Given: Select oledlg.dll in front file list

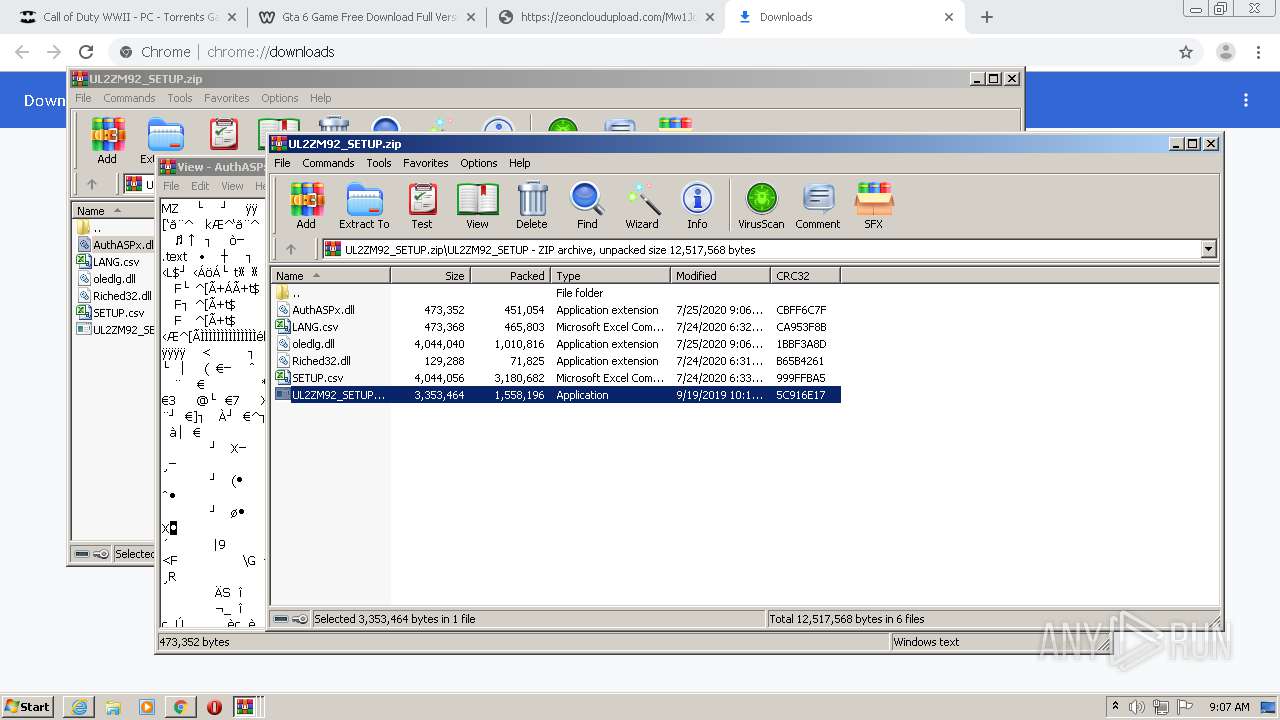Looking at the screenshot, I should [556, 344].
